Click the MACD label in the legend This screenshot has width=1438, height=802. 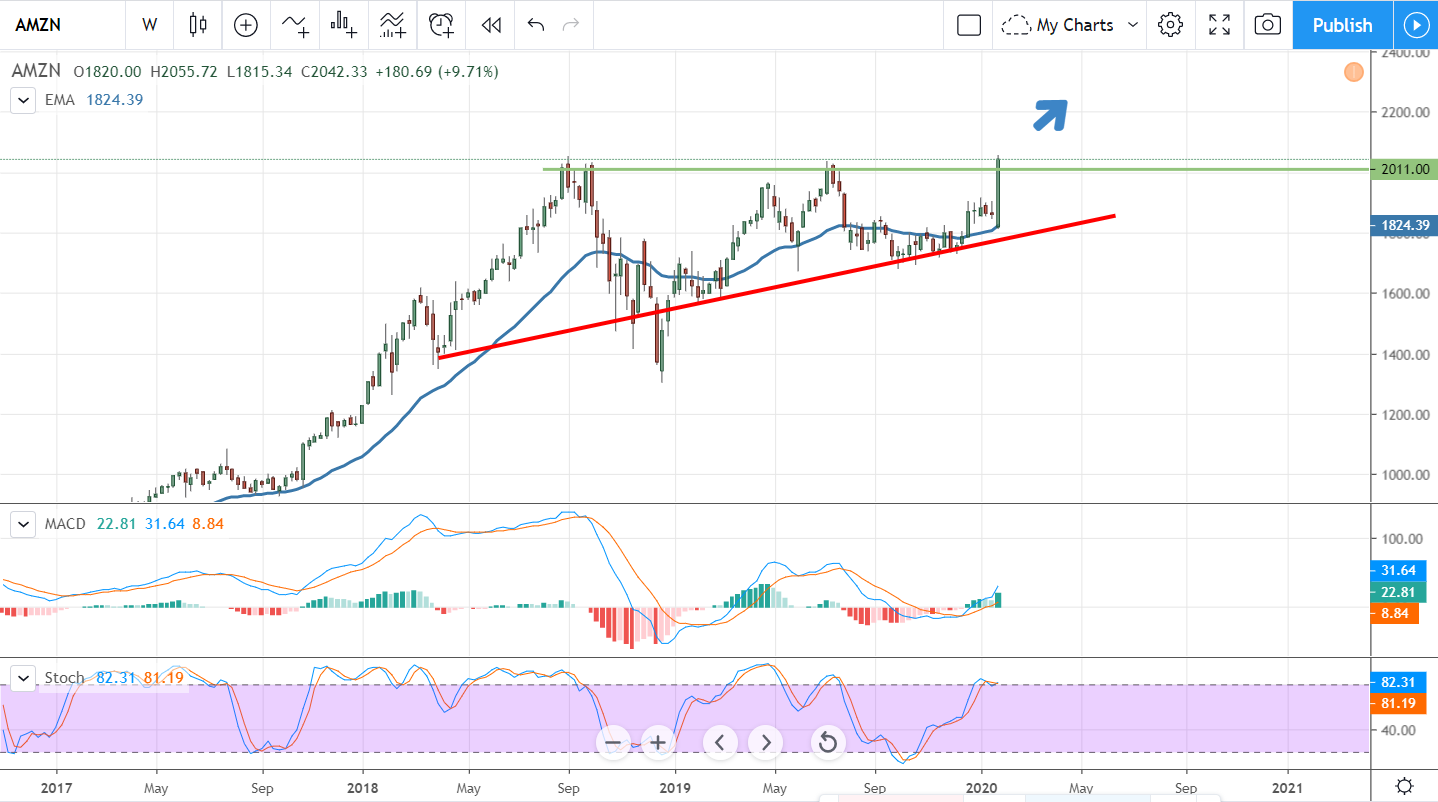[x=65, y=523]
